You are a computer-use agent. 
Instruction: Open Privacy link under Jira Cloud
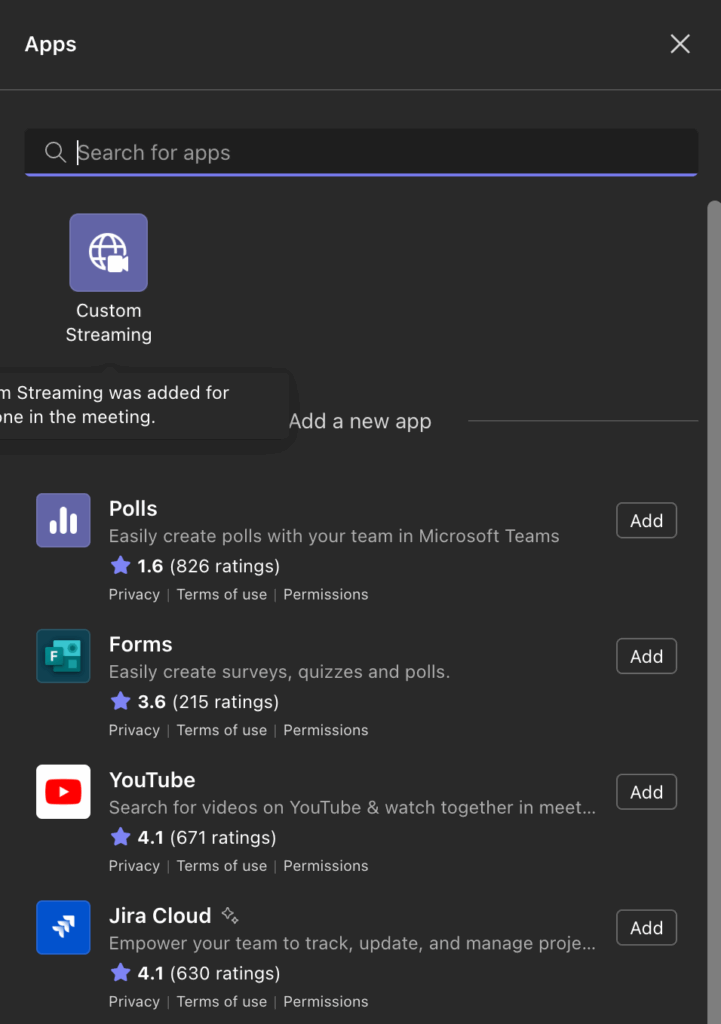[x=134, y=1002]
